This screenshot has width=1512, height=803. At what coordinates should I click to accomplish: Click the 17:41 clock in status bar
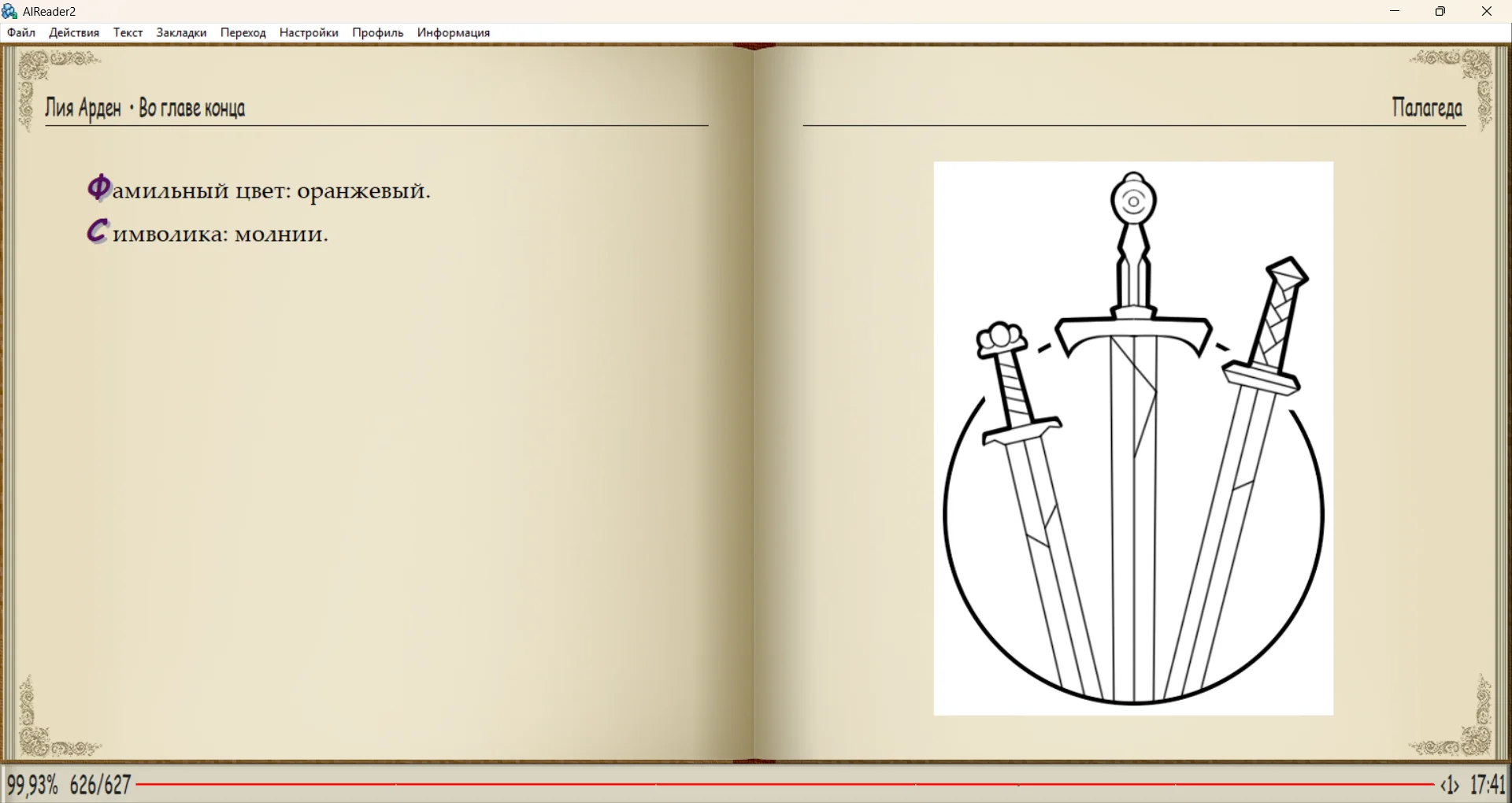(1488, 785)
